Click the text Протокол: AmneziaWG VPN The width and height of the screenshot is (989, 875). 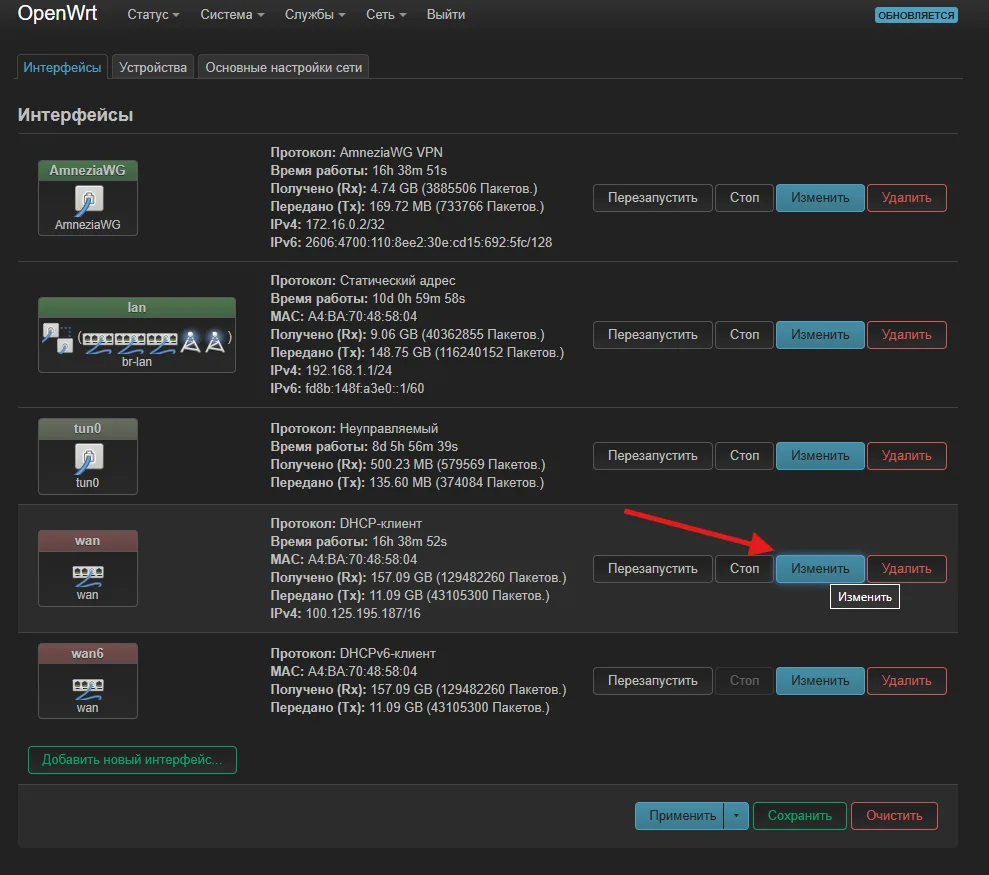[x=356, y=153]
